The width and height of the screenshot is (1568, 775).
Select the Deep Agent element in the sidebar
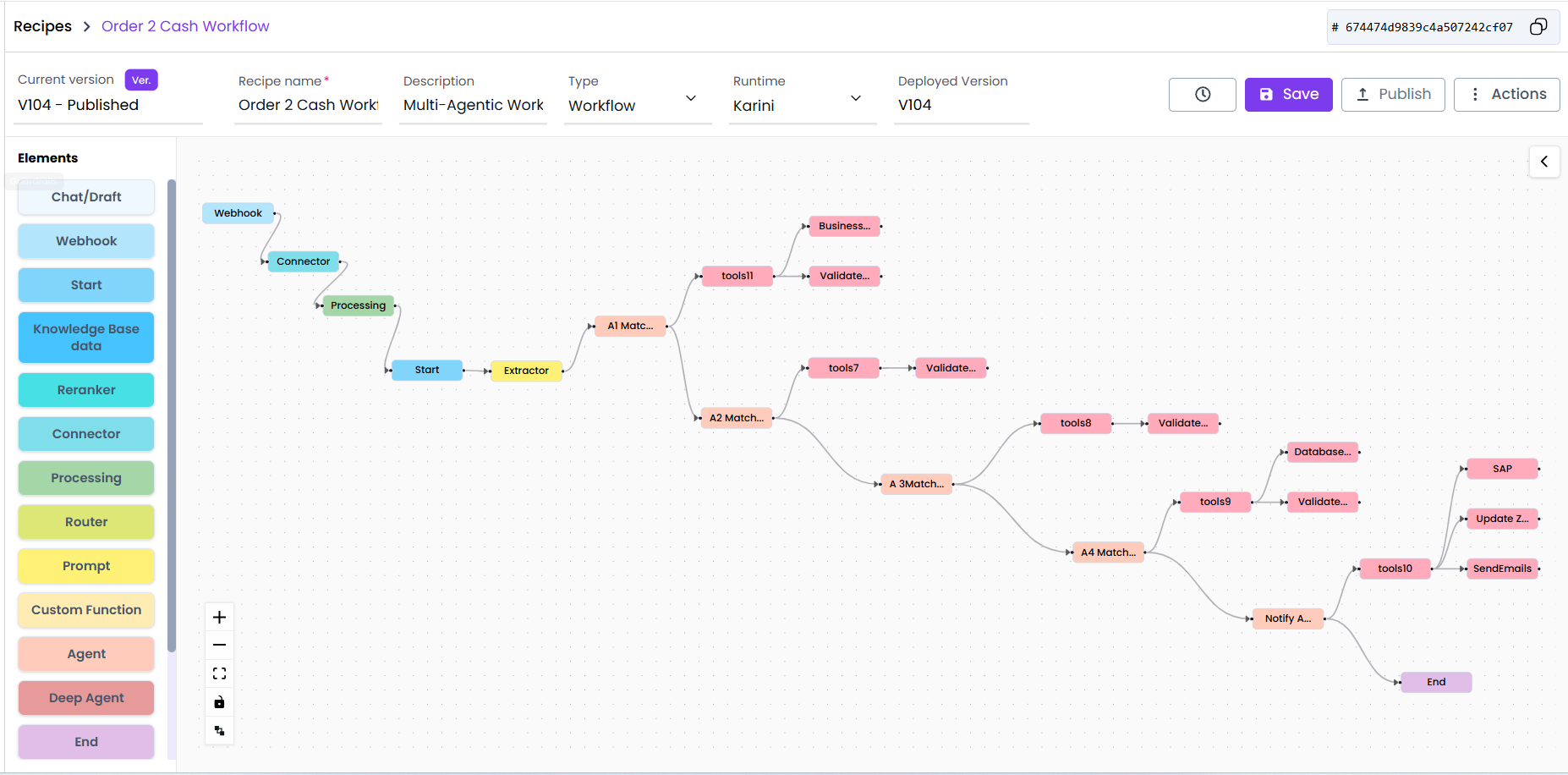click(x=85, y=697)
